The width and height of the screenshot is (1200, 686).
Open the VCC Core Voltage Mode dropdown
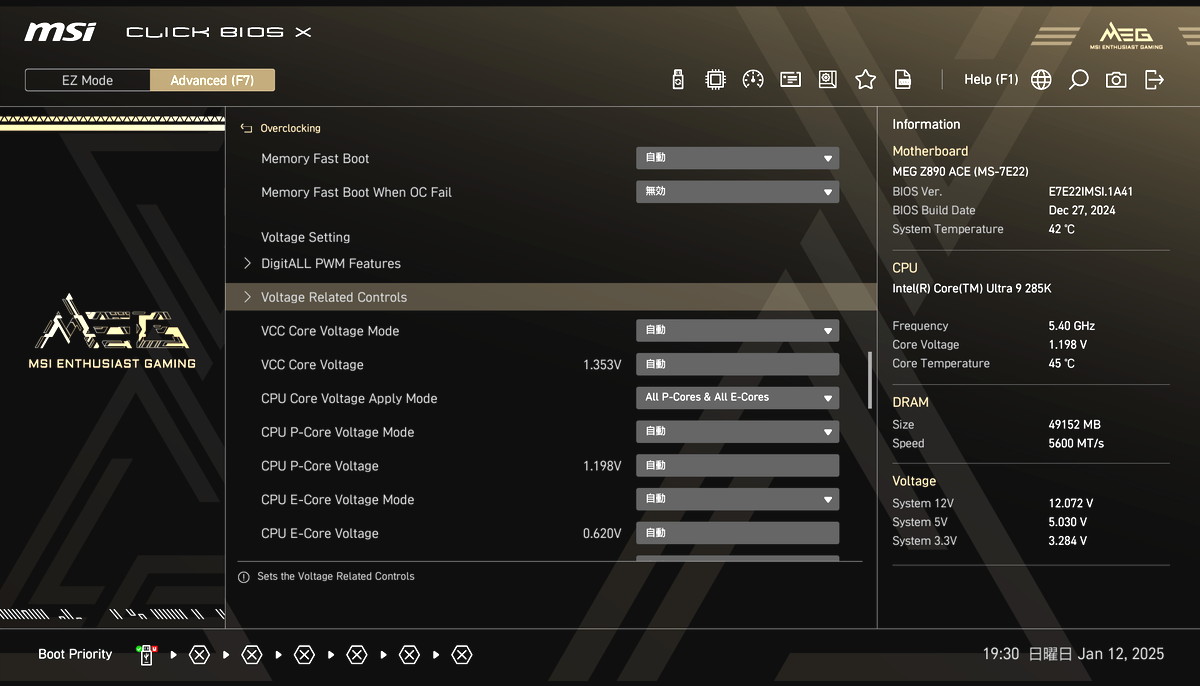pyautogui.click(x=737, y=330)
